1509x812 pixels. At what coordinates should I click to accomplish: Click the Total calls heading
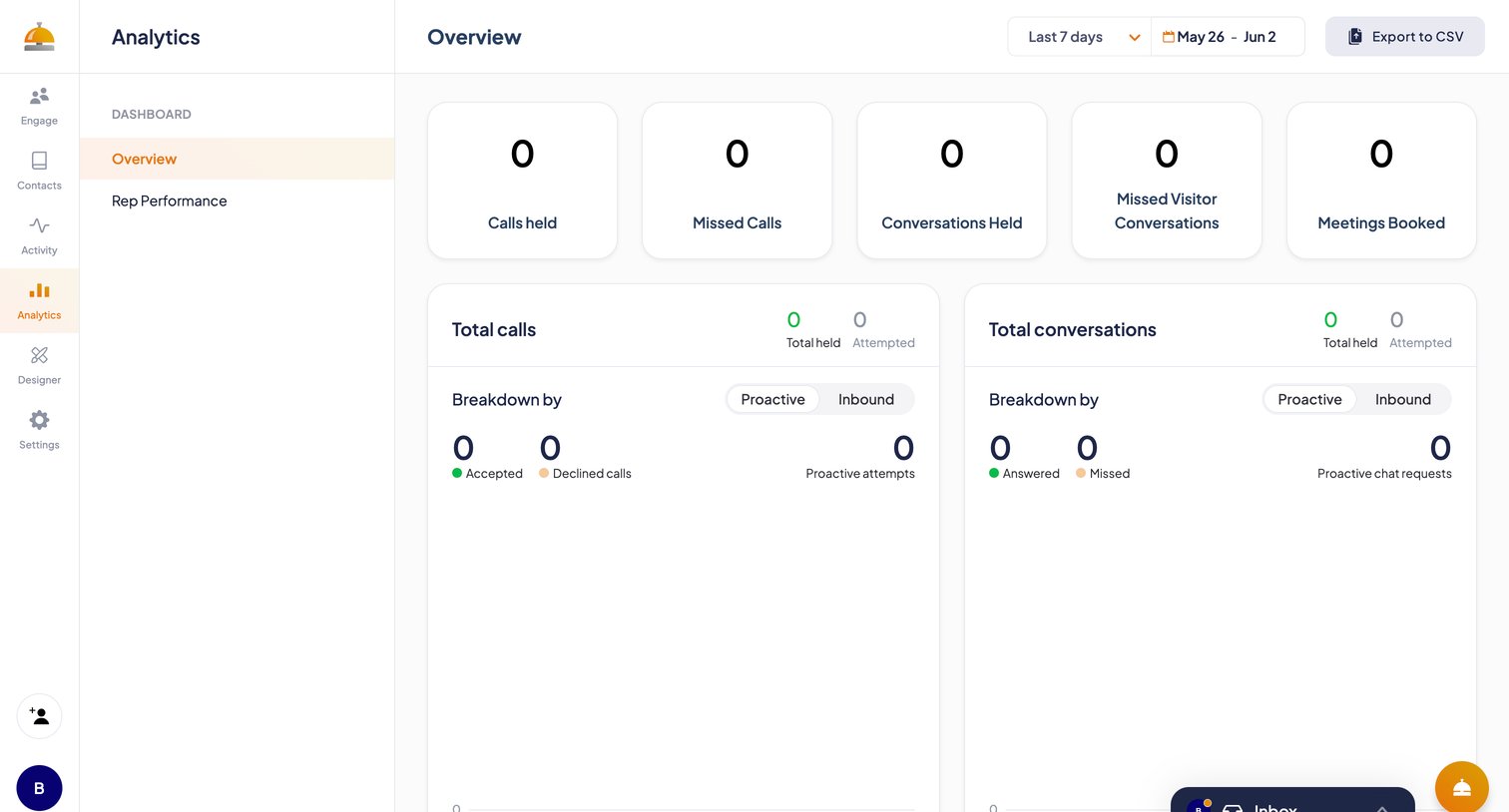(494, 330)
